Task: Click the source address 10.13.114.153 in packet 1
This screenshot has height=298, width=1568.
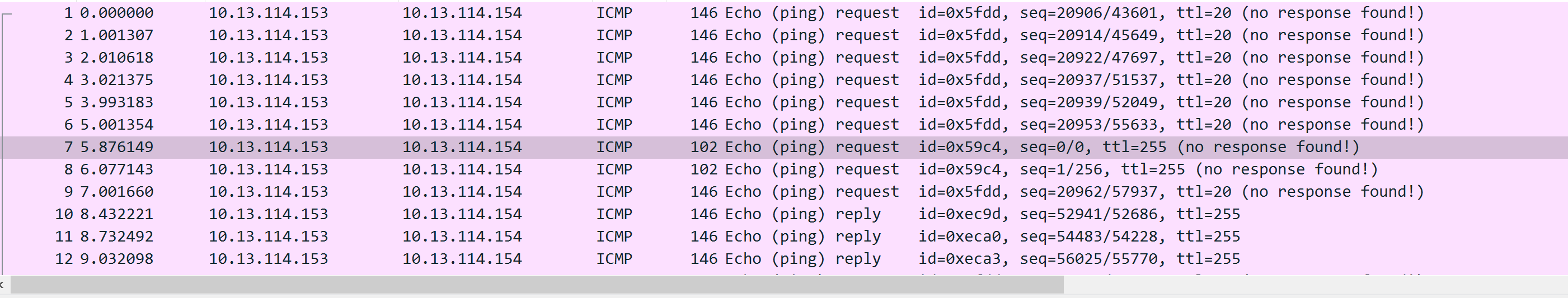Action: (x=268, y=13)
